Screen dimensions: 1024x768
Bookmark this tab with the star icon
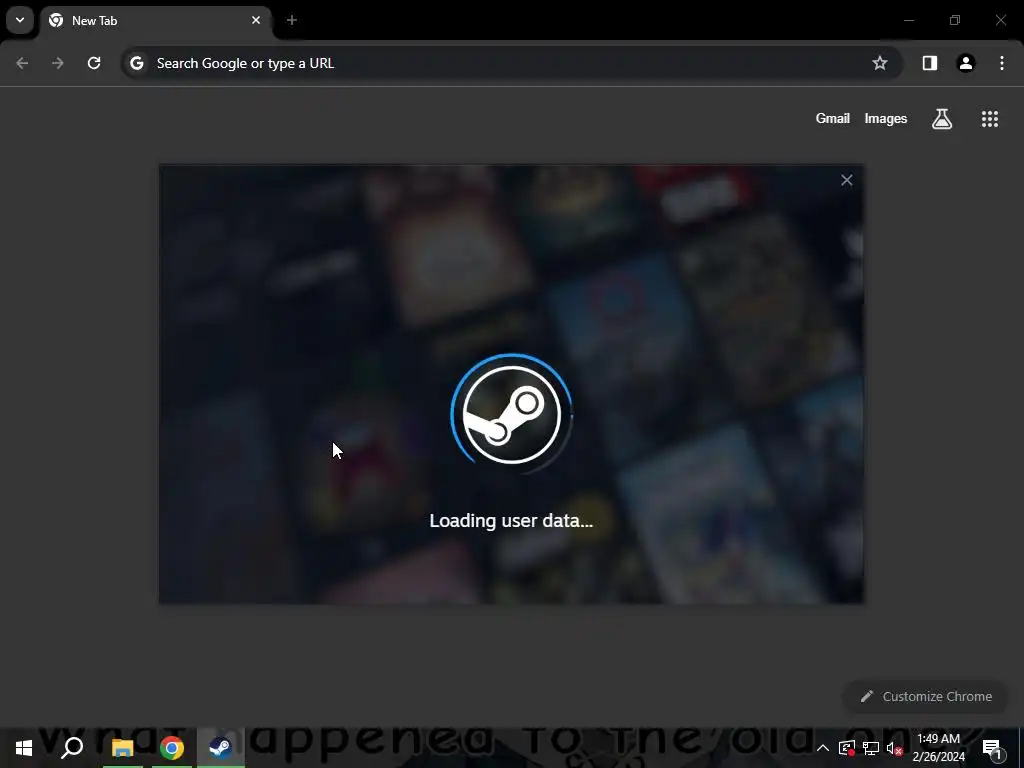coord(880,63)
